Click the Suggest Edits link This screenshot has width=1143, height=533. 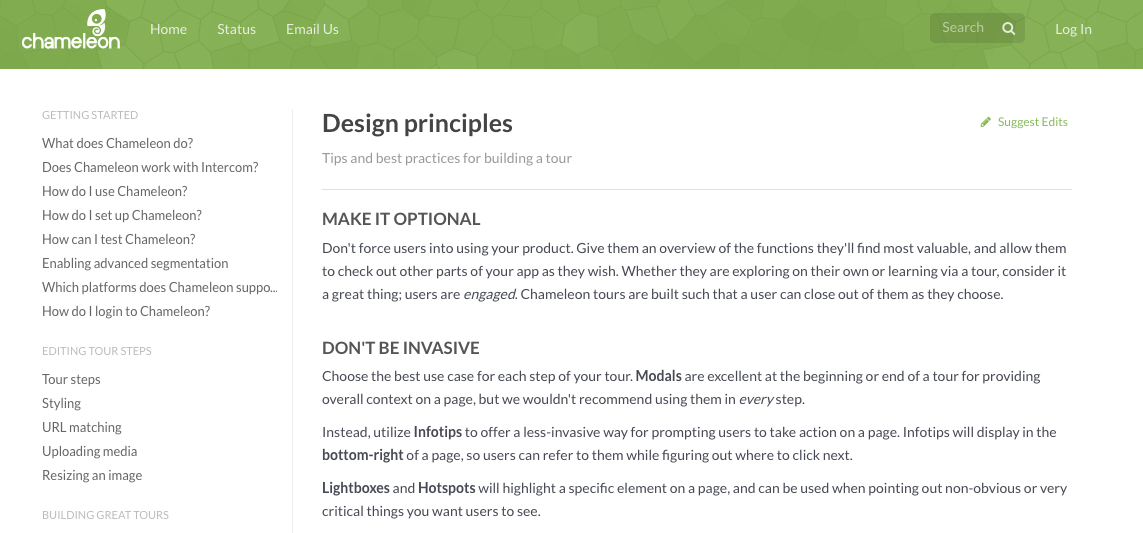pos(1032,122)
